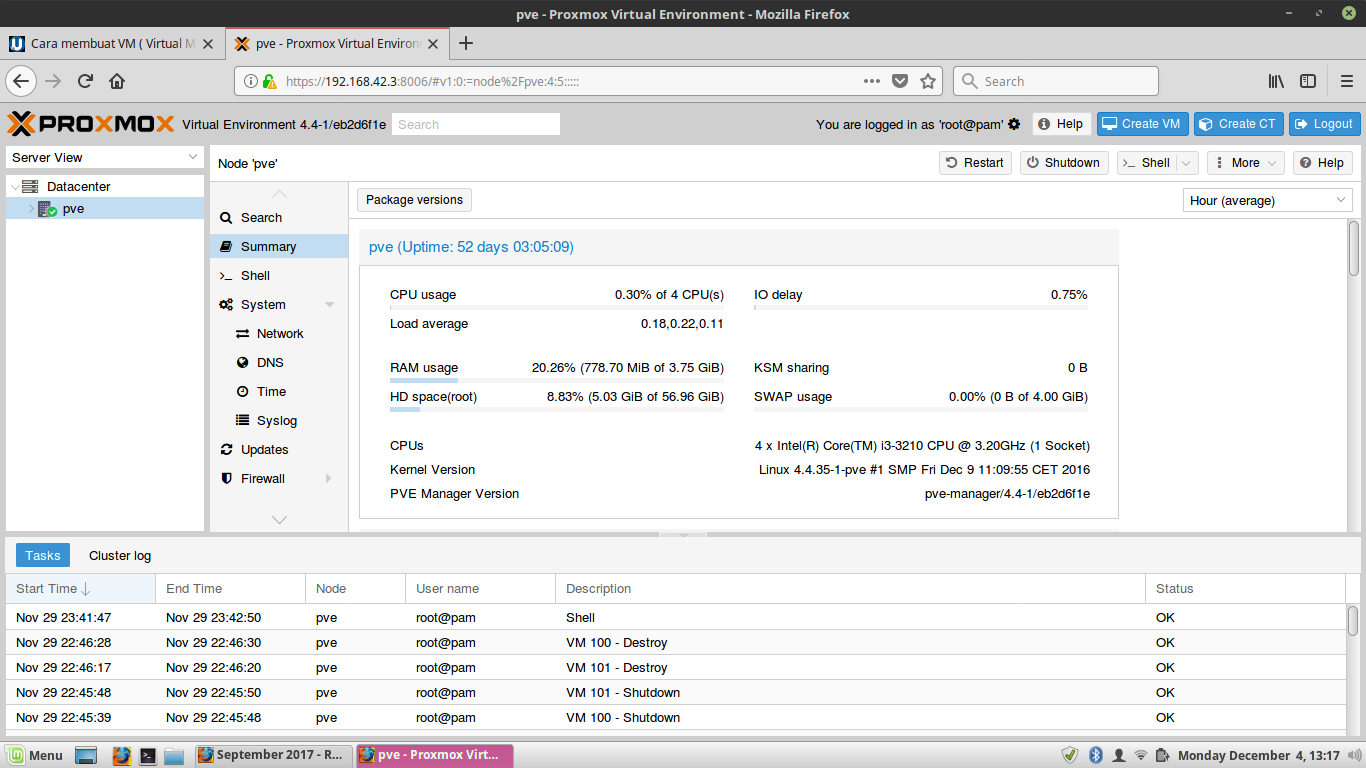This screenshot has width=1366, height=768.
Task: Click the Create CT button
Action: (x=1238, y=124)
